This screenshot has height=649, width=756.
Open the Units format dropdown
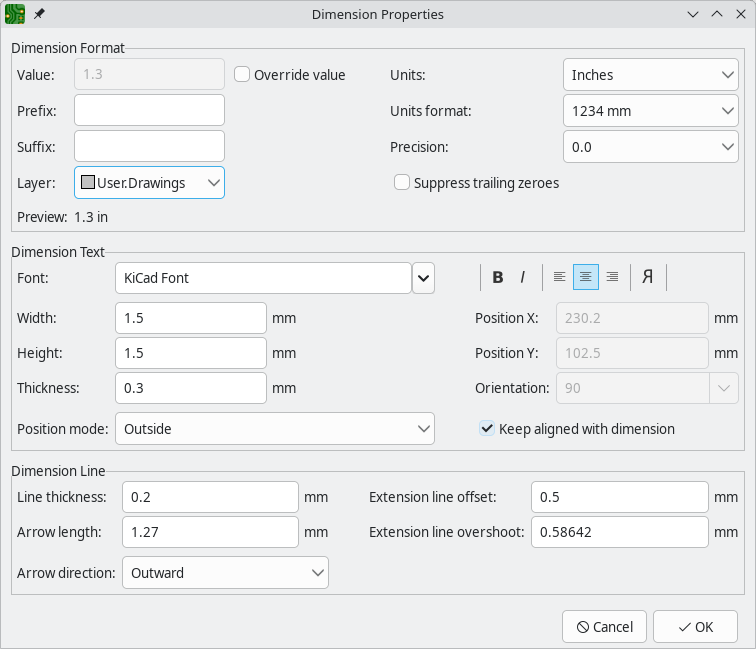[x=650, y=111]
